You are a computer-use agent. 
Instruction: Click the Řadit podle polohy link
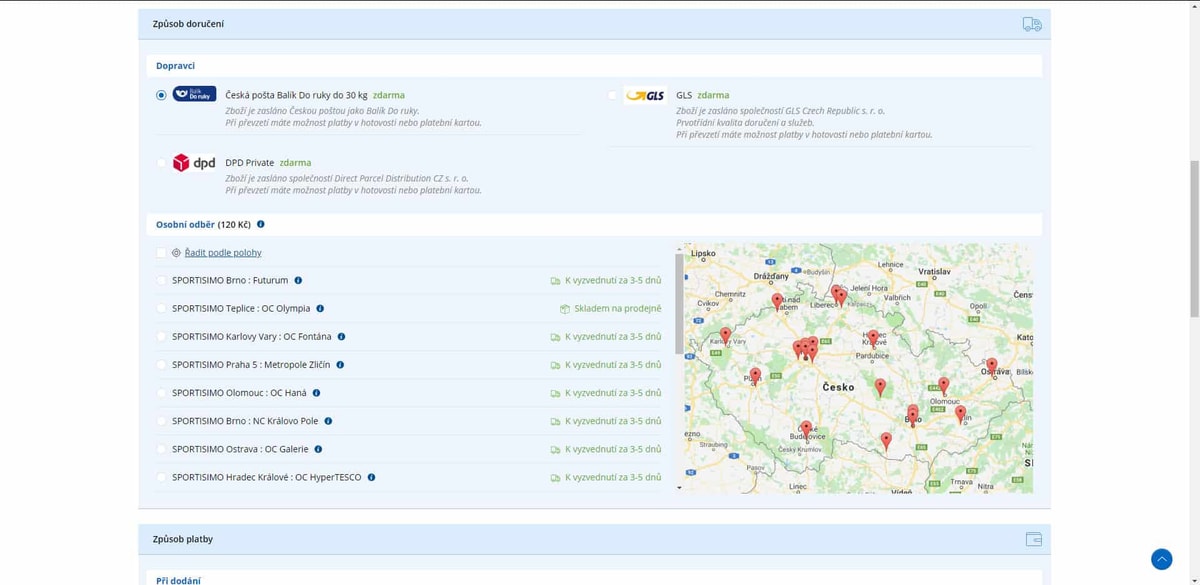pos(223,253)
